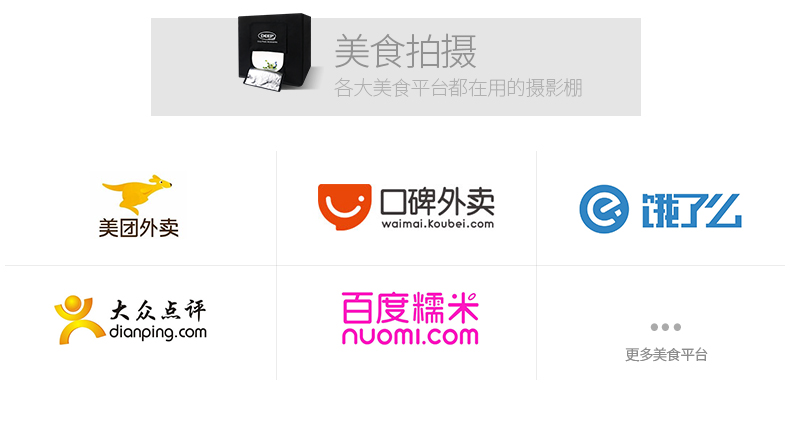The height and width of the screenshot is (429, 790).
Task: Click the food photo inside the light box opening
Action: (x=268, y=63)
